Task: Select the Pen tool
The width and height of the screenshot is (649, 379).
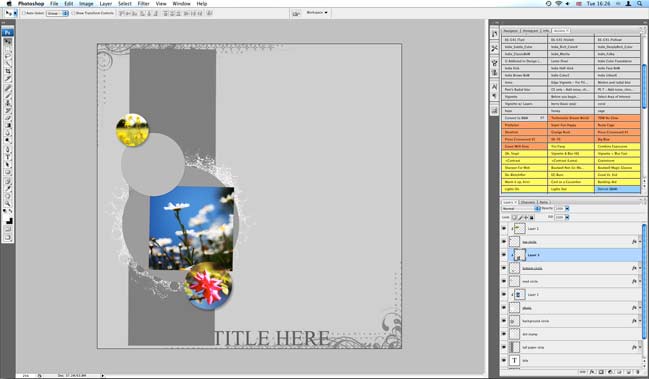Action: (8, 149)
